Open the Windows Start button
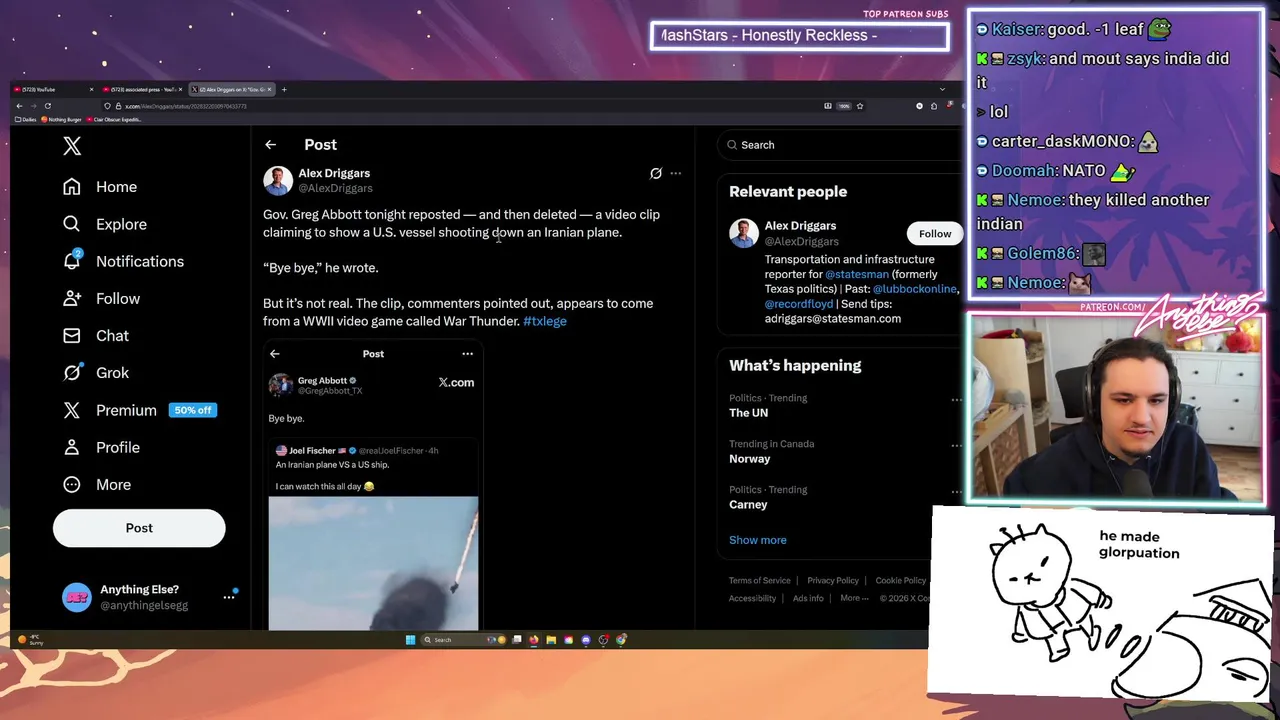The width and height of the screenshot is (1280, 720). [410, 640]
